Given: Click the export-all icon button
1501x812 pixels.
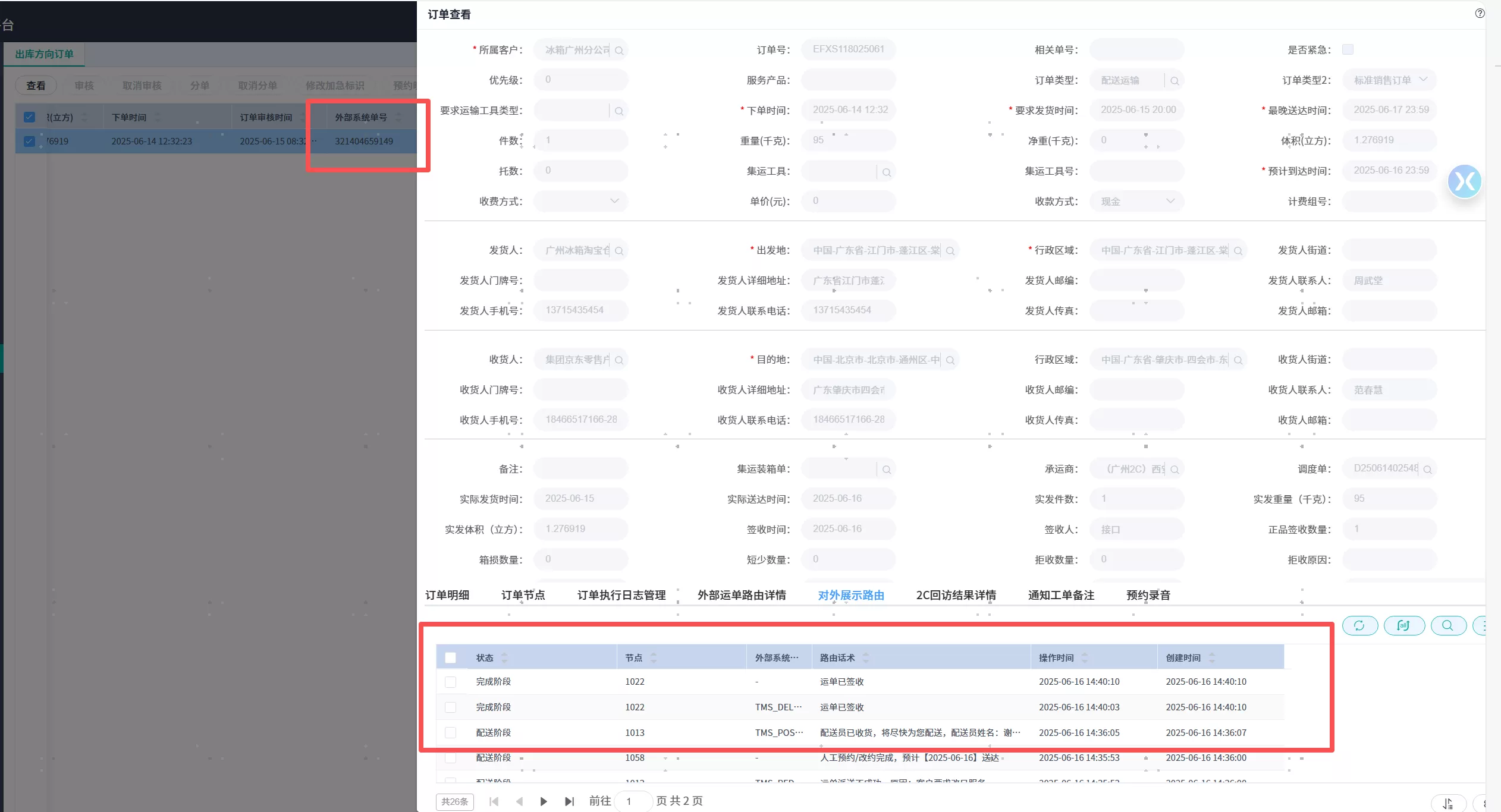Looking at the screenshot, I should [x=1403, y=625].
